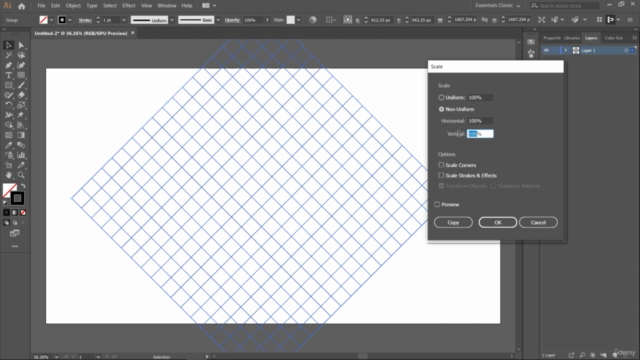This screenshot has width=640, height=360.
Task: Select the Artboard tool
Action: tap(9, 165)
